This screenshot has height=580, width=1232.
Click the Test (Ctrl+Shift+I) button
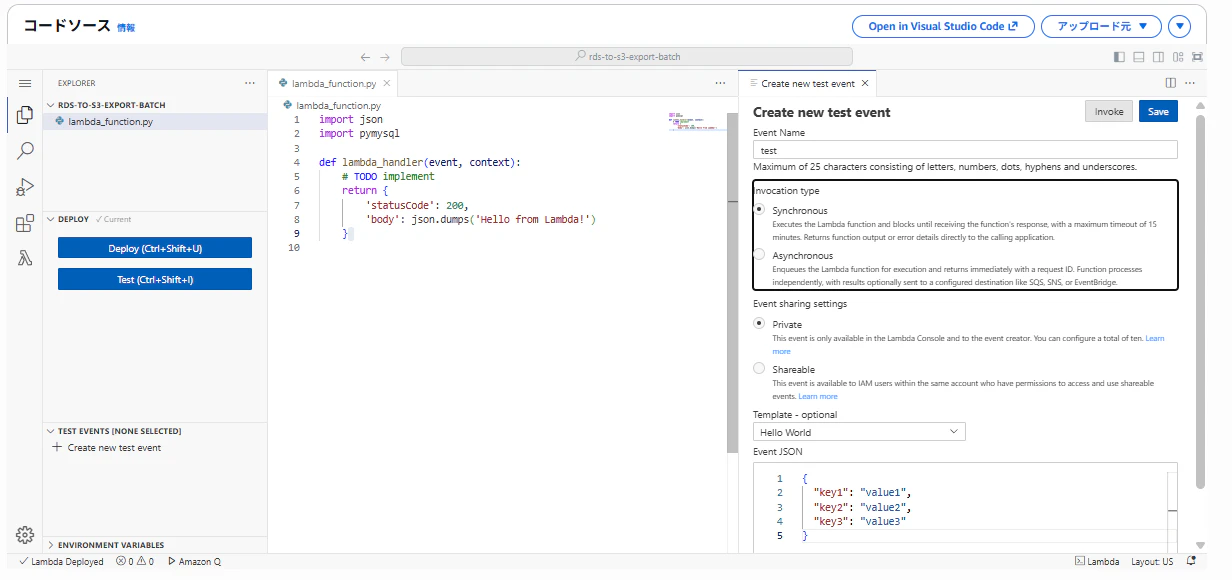[x=155, y=280]
